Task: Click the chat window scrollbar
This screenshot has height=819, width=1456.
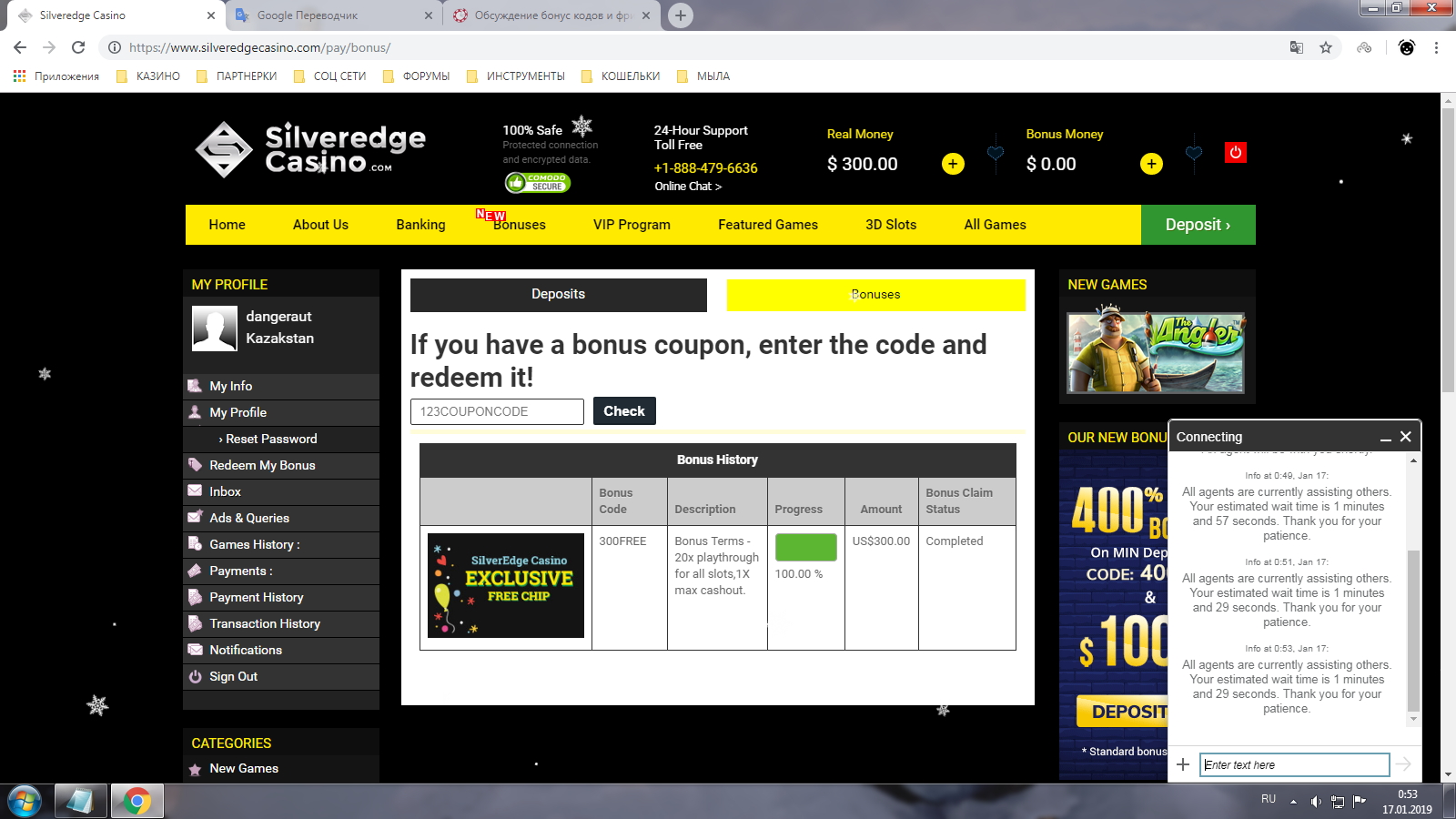Action: click(1413, 630)
